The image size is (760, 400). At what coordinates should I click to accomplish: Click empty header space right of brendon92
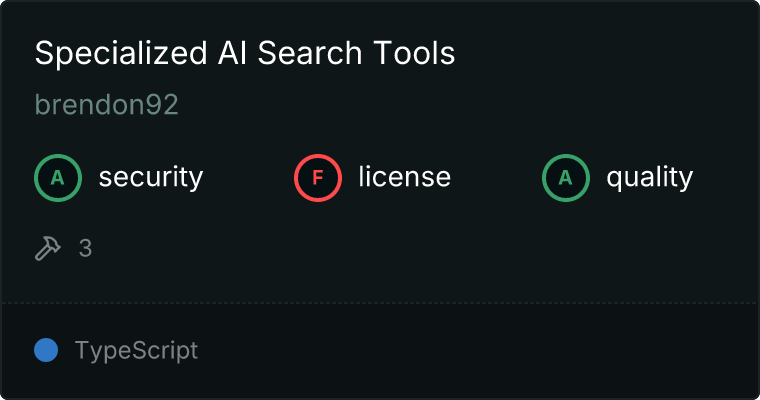tap(450, 105)
